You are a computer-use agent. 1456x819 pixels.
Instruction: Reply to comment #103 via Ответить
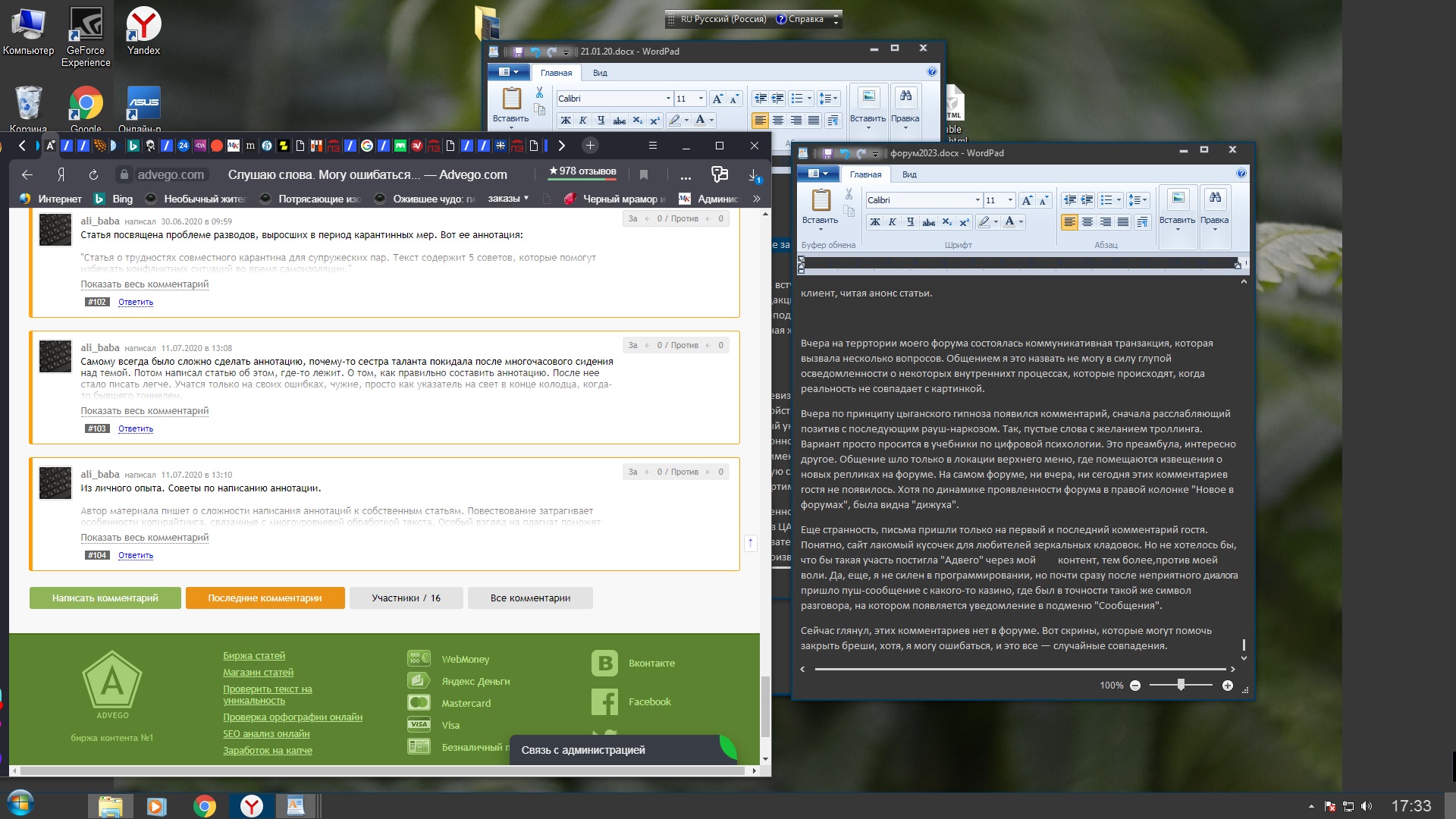136,429
